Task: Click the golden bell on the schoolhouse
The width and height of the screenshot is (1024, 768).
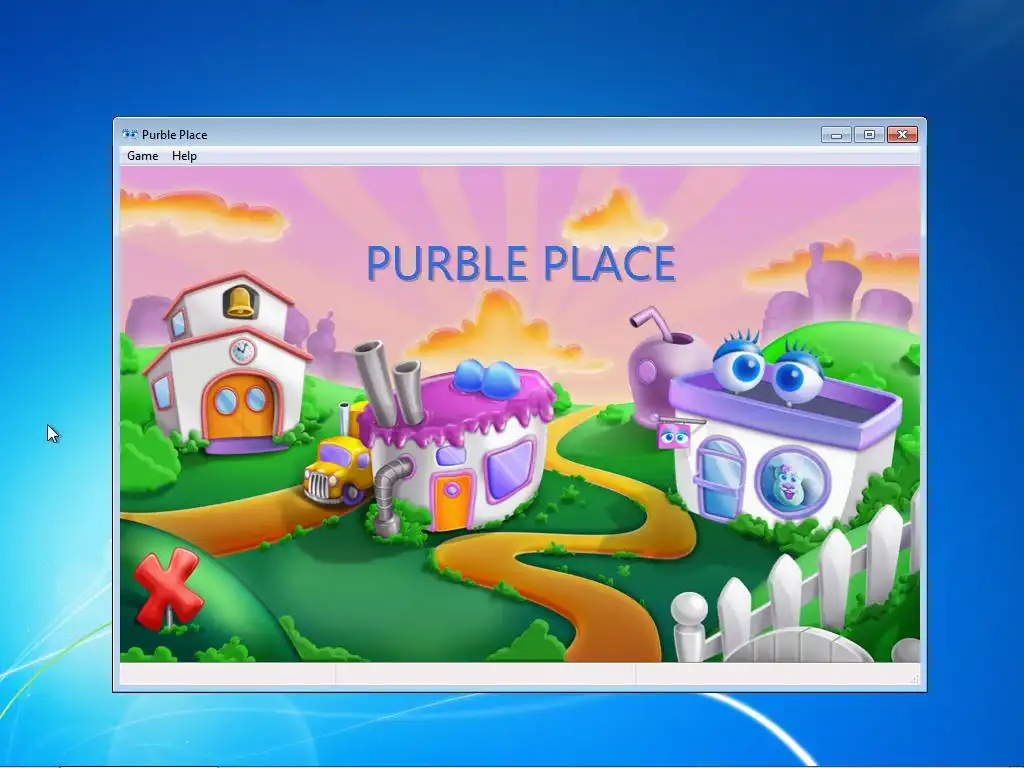Action: click(240, 302)
